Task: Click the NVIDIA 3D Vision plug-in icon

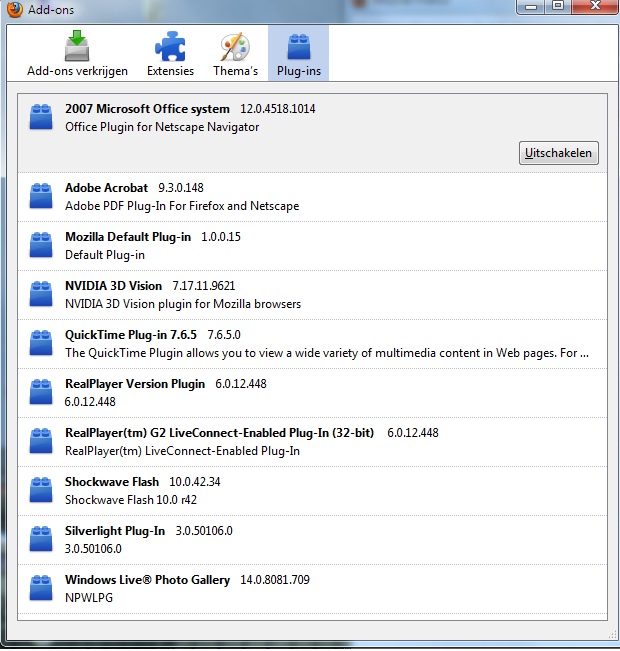Action: coord(41,294)
